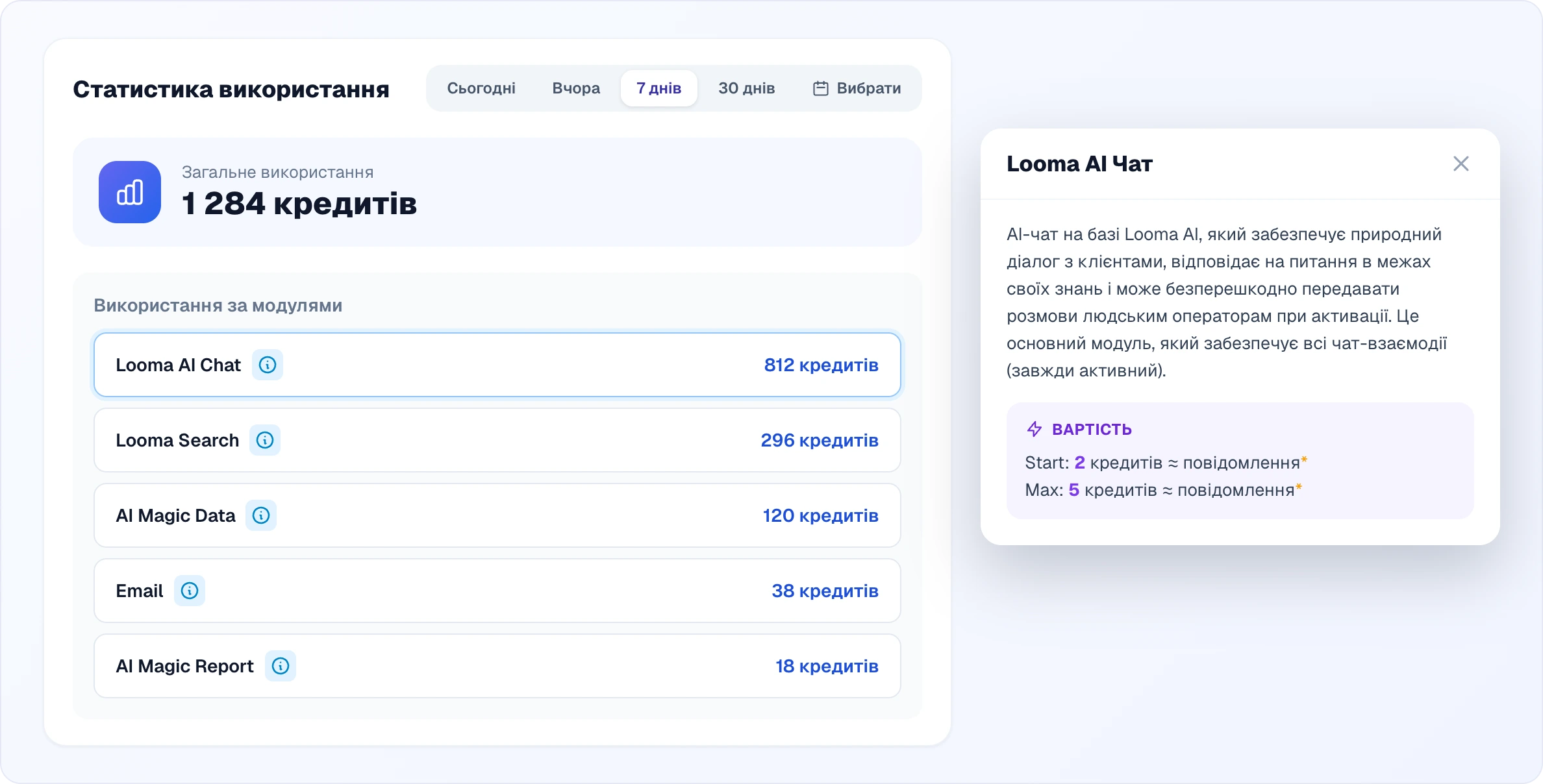Close the Looma AI Чат panel

(1461, 164)
